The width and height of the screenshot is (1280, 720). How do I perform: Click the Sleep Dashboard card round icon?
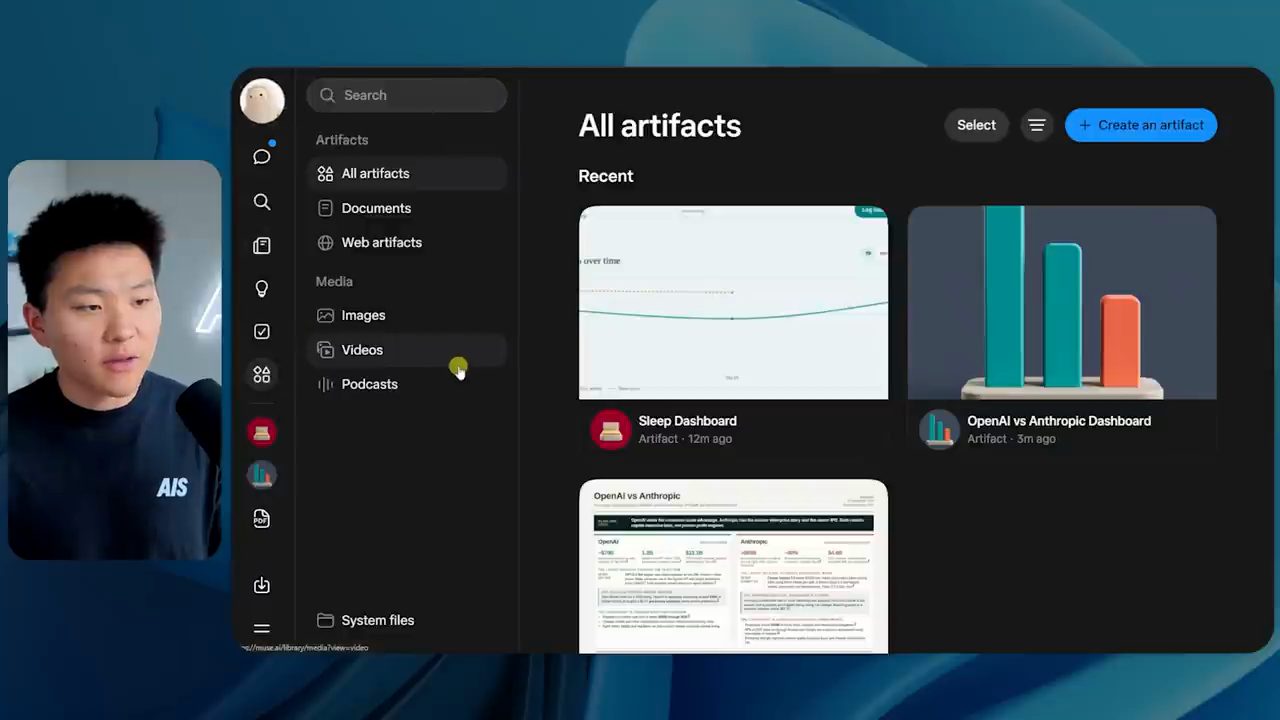[610, 430]
